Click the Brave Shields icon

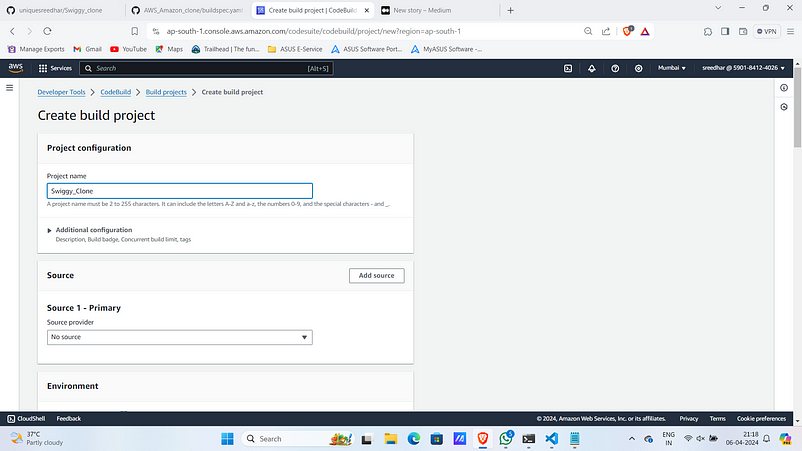628,31
